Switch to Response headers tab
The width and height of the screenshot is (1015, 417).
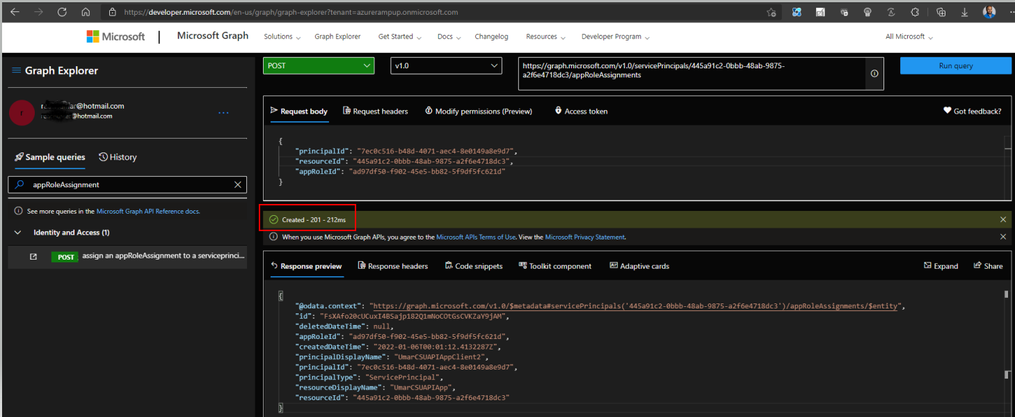[x=392, y=266]
